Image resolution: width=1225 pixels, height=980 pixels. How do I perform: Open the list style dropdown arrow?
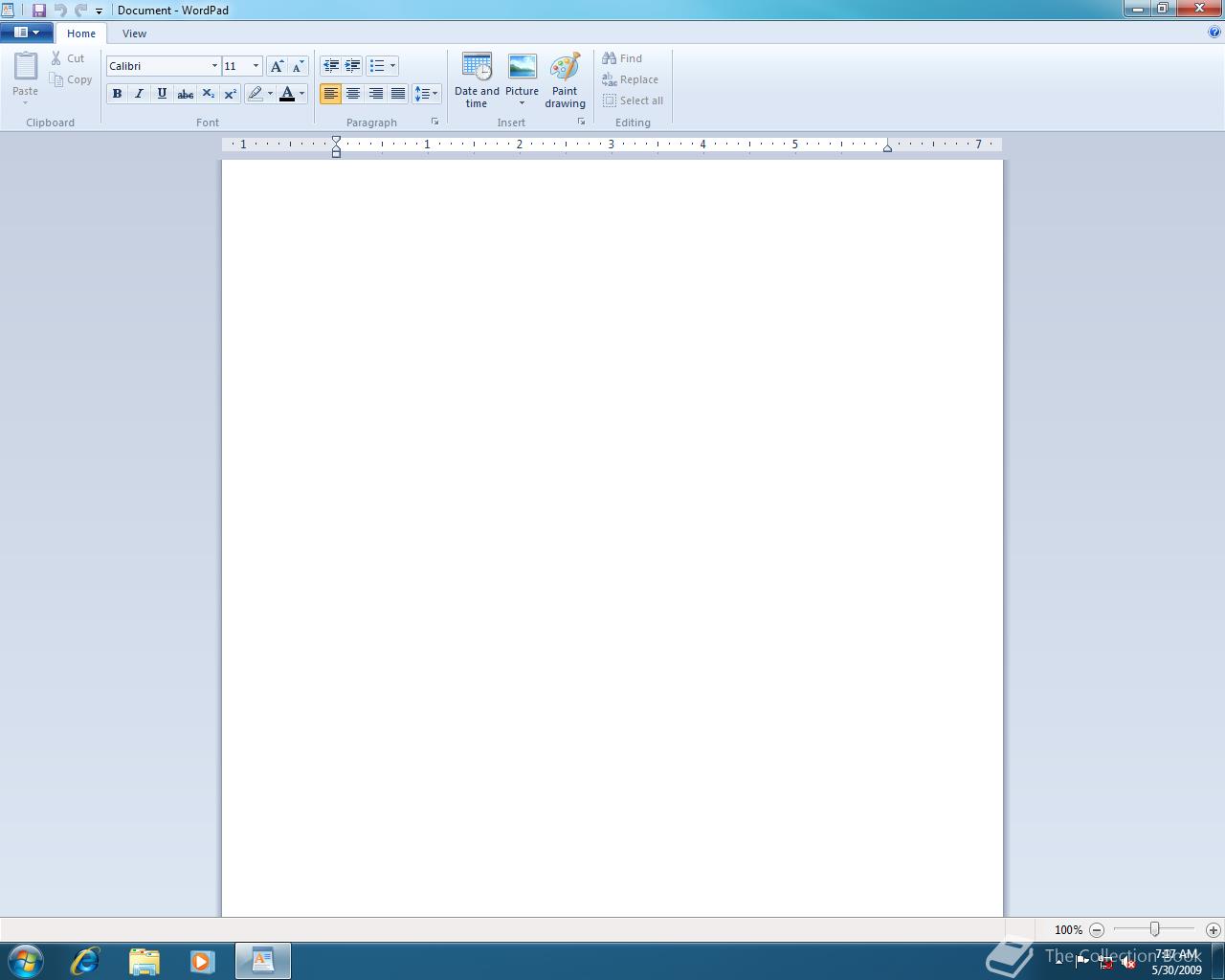392,66
